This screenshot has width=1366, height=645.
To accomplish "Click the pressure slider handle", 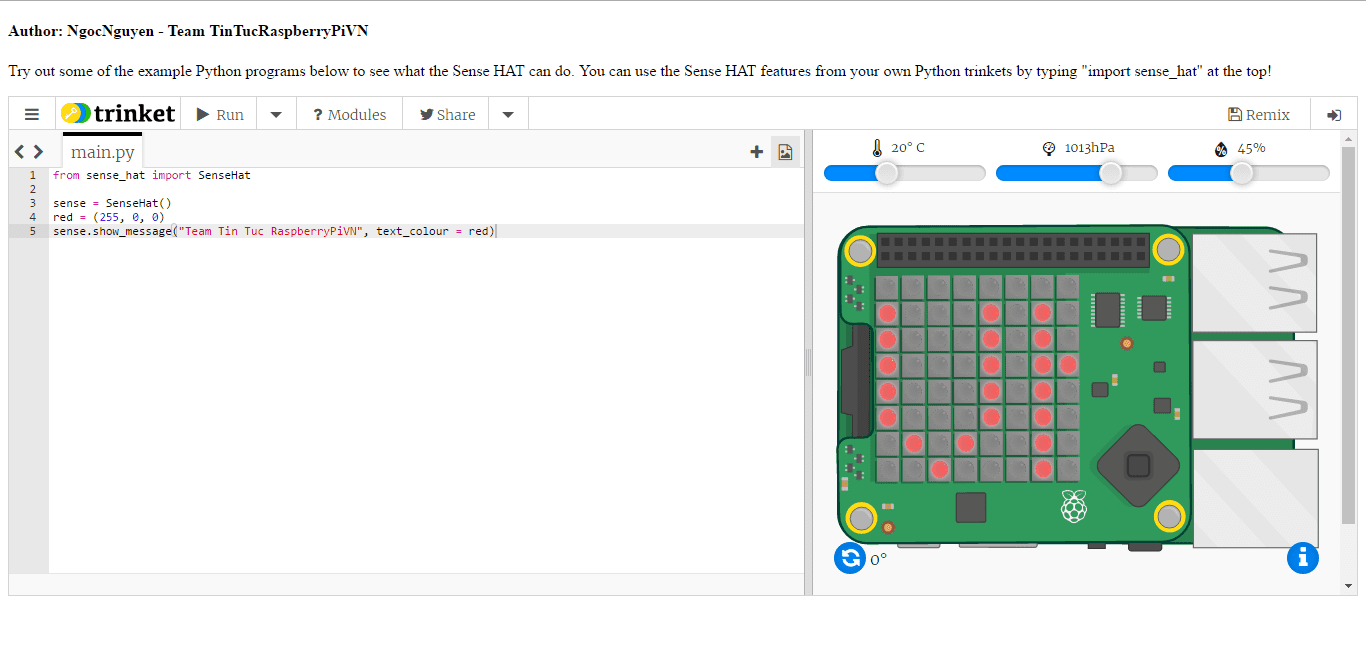I will [x=1110, y=173].
